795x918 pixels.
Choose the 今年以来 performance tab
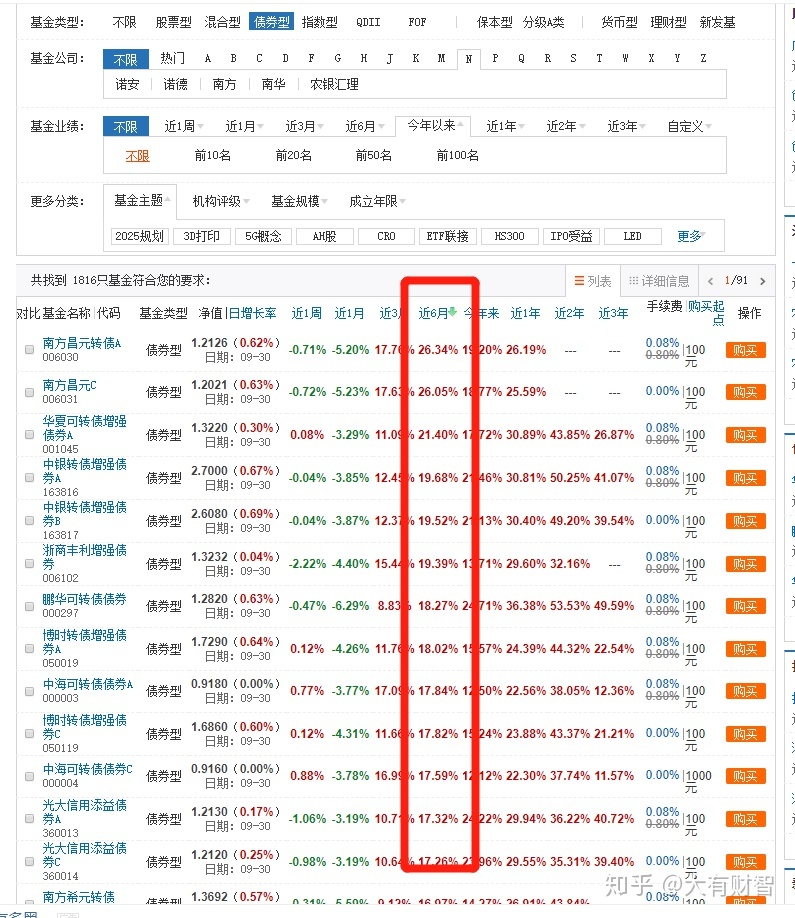(x=431, y=125)
